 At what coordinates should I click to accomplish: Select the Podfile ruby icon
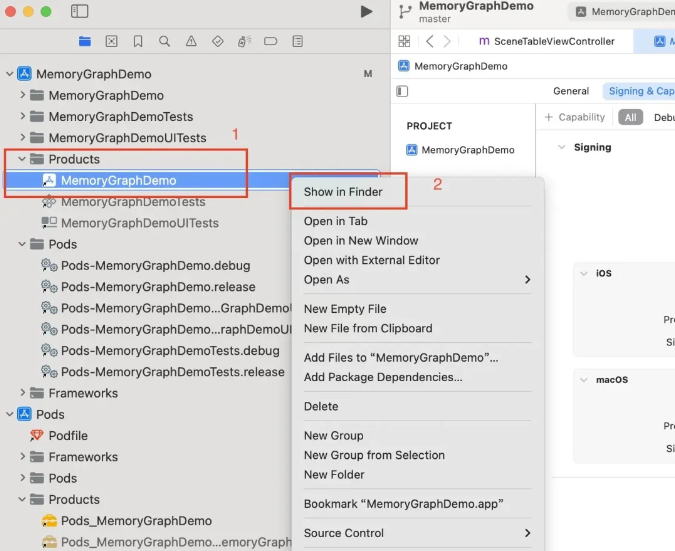[x=37, y=436]
